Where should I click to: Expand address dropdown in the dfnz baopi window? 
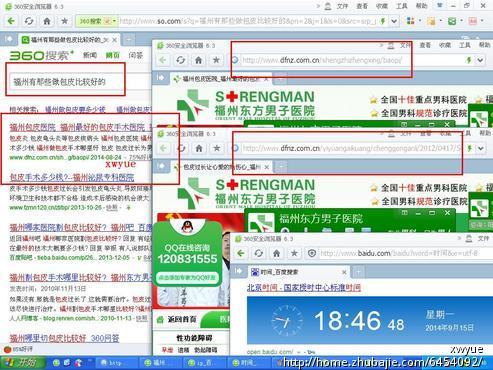pos(480,60)
